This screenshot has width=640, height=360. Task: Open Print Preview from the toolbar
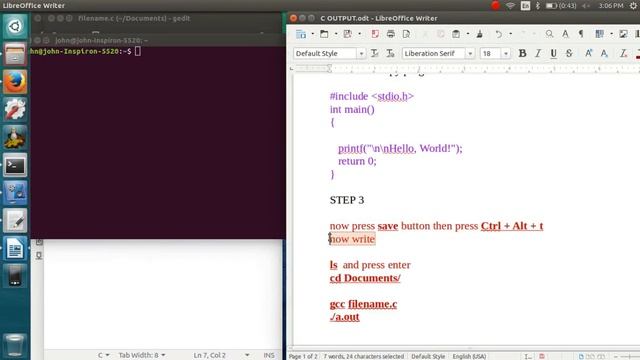(407, 34)
